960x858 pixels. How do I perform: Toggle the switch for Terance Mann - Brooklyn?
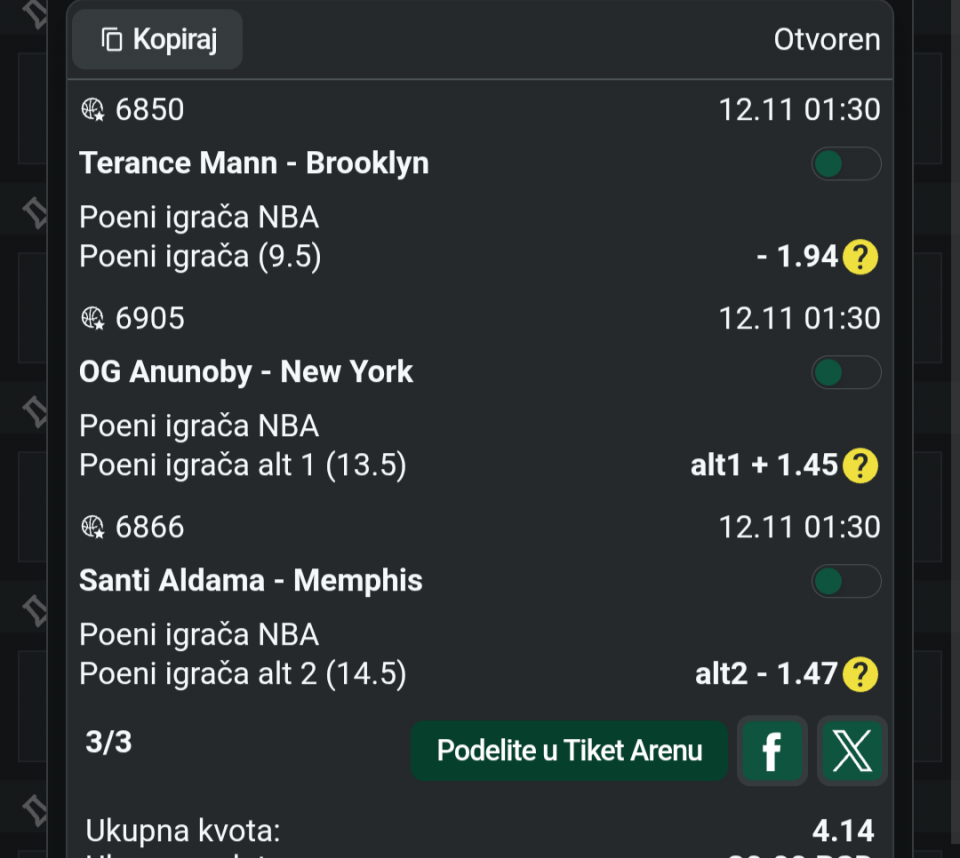pyautogui.click(x=846, y=164)
